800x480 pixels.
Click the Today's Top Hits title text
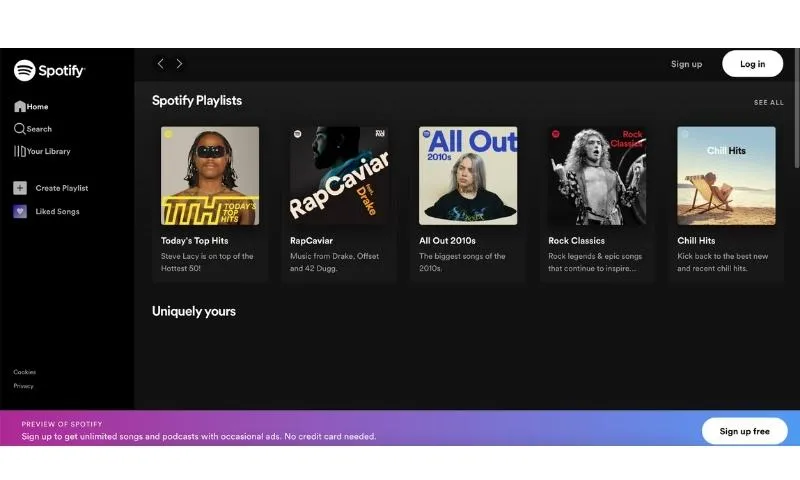click(194, 241)
